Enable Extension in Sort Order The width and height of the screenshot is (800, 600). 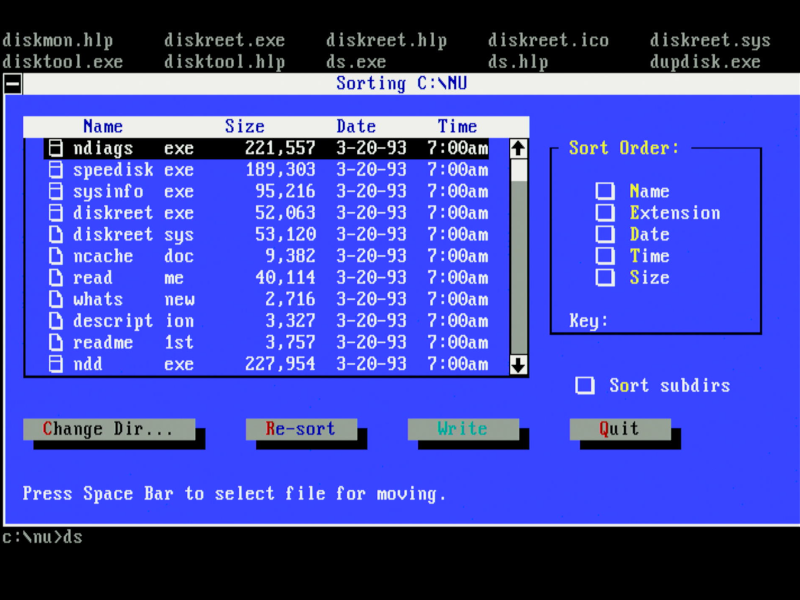(x=605, y=213)
